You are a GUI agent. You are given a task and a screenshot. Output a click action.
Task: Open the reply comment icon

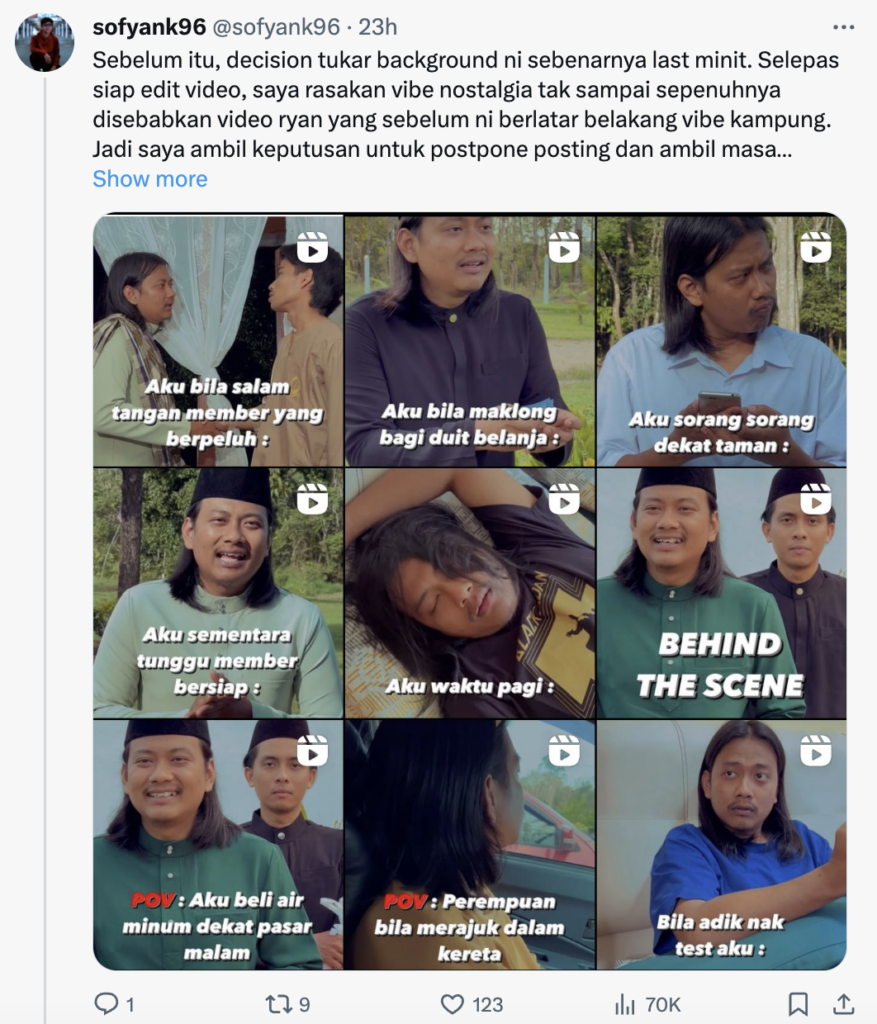[x=106, y=1004]
